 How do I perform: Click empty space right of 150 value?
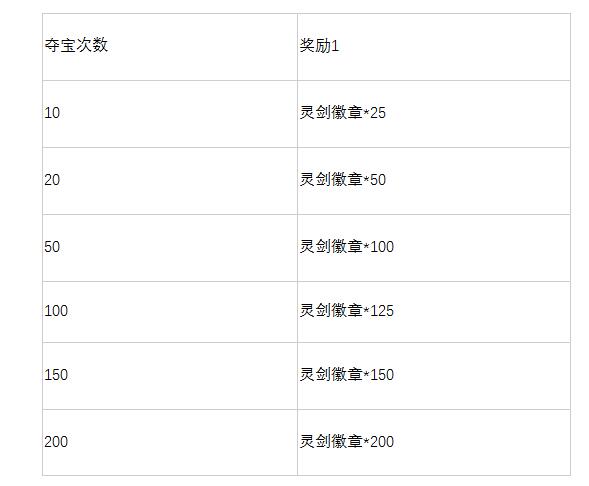183,376
